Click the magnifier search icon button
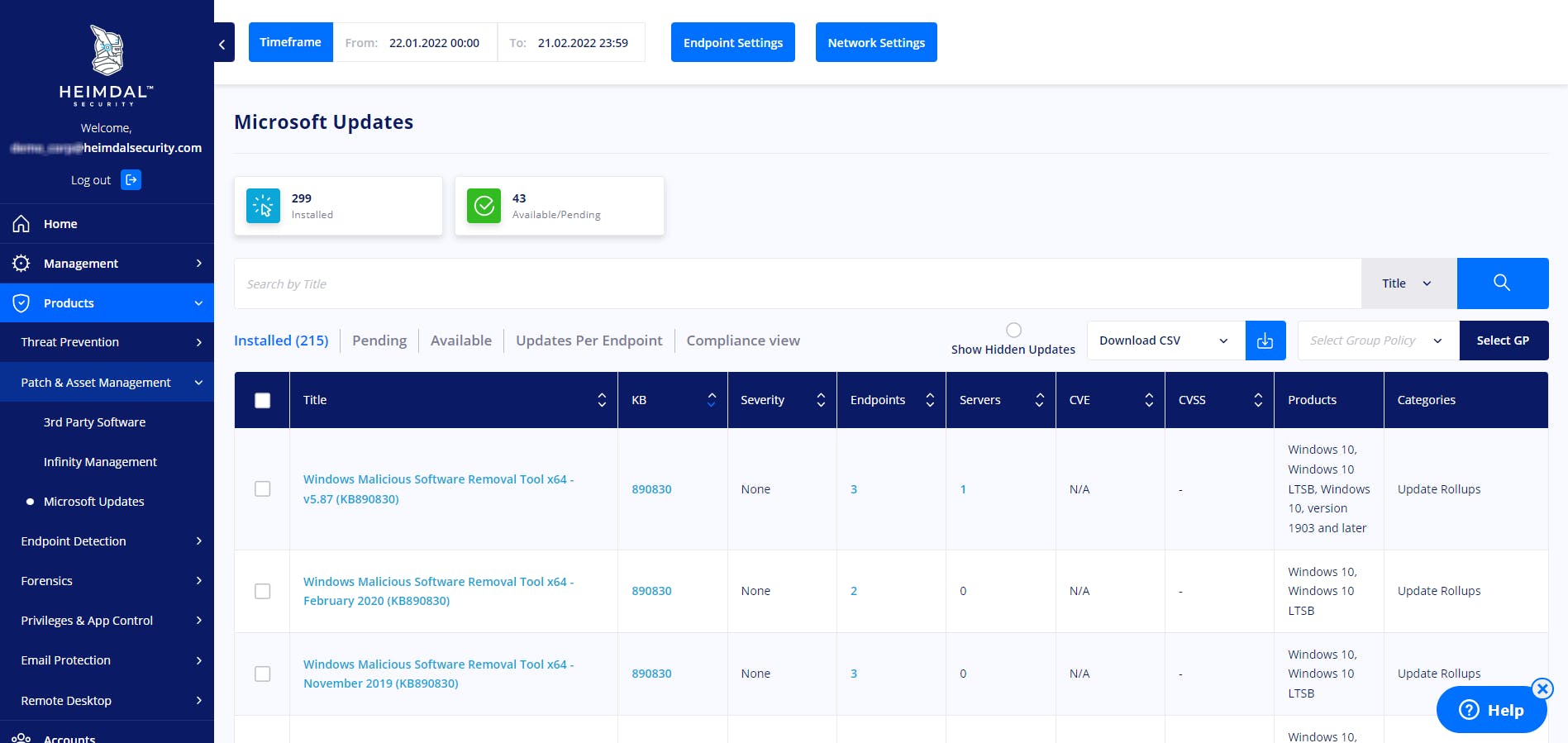This screenshot has height=743, width=1568. point(1502,283)
